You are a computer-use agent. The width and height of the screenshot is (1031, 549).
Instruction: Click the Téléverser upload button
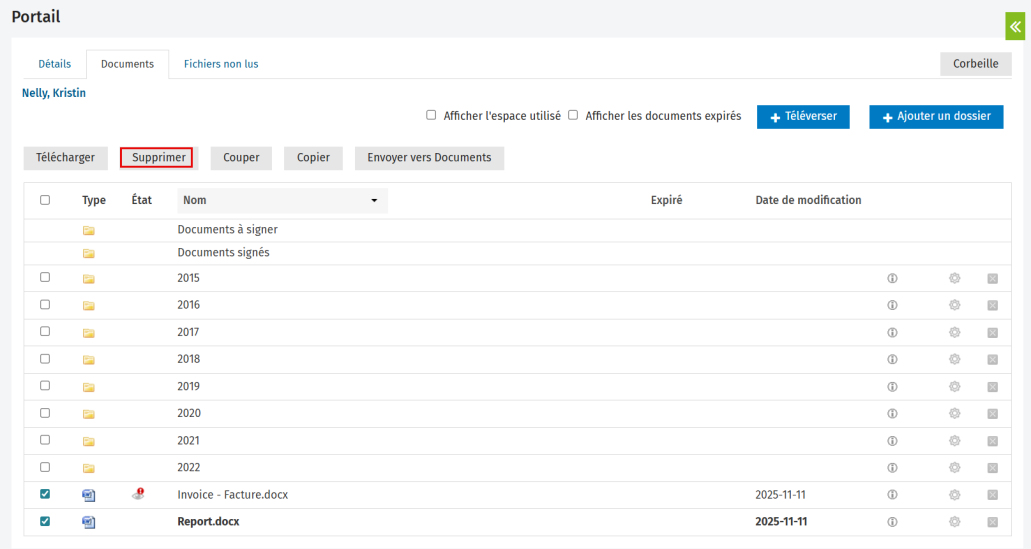click(803, 117)
